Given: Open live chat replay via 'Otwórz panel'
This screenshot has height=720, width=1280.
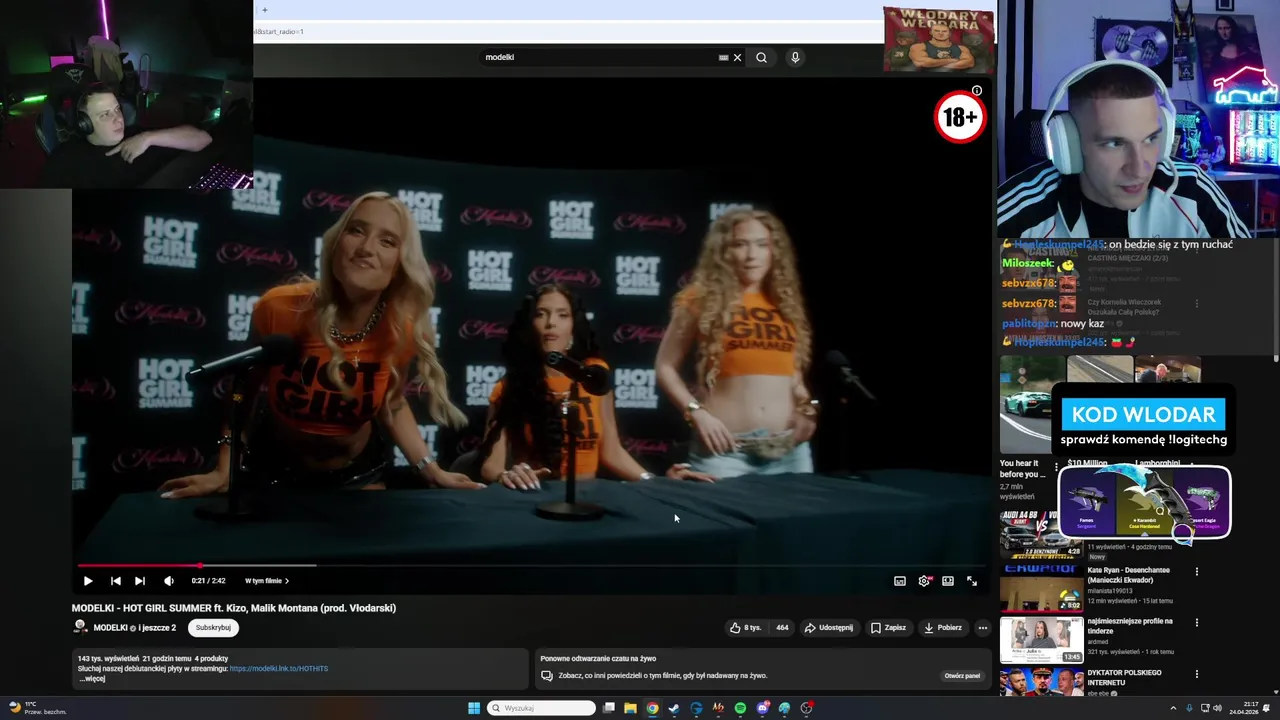Looking at the screenshot, I should (962, 676).
